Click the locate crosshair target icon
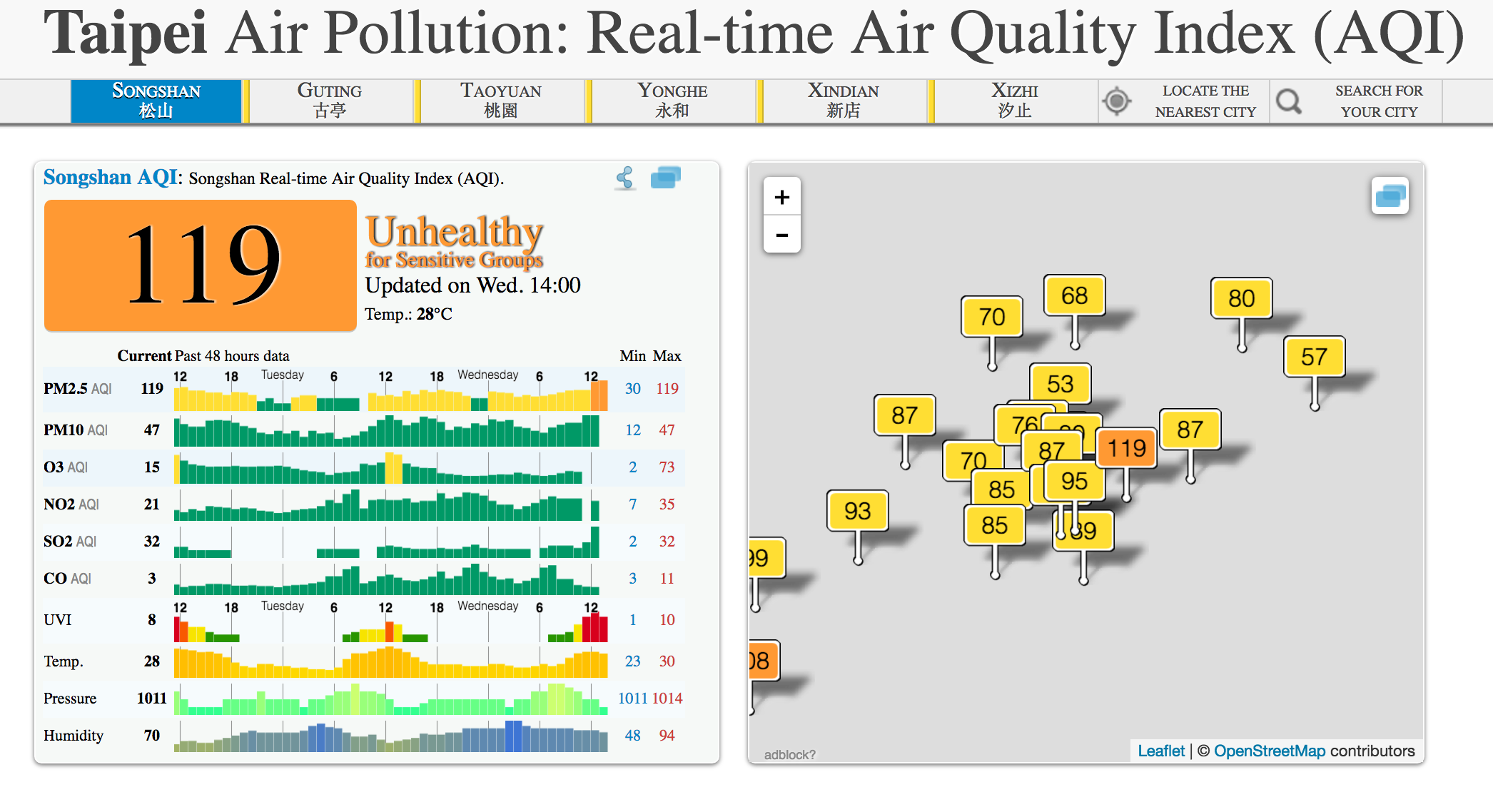 point(1117,101)
